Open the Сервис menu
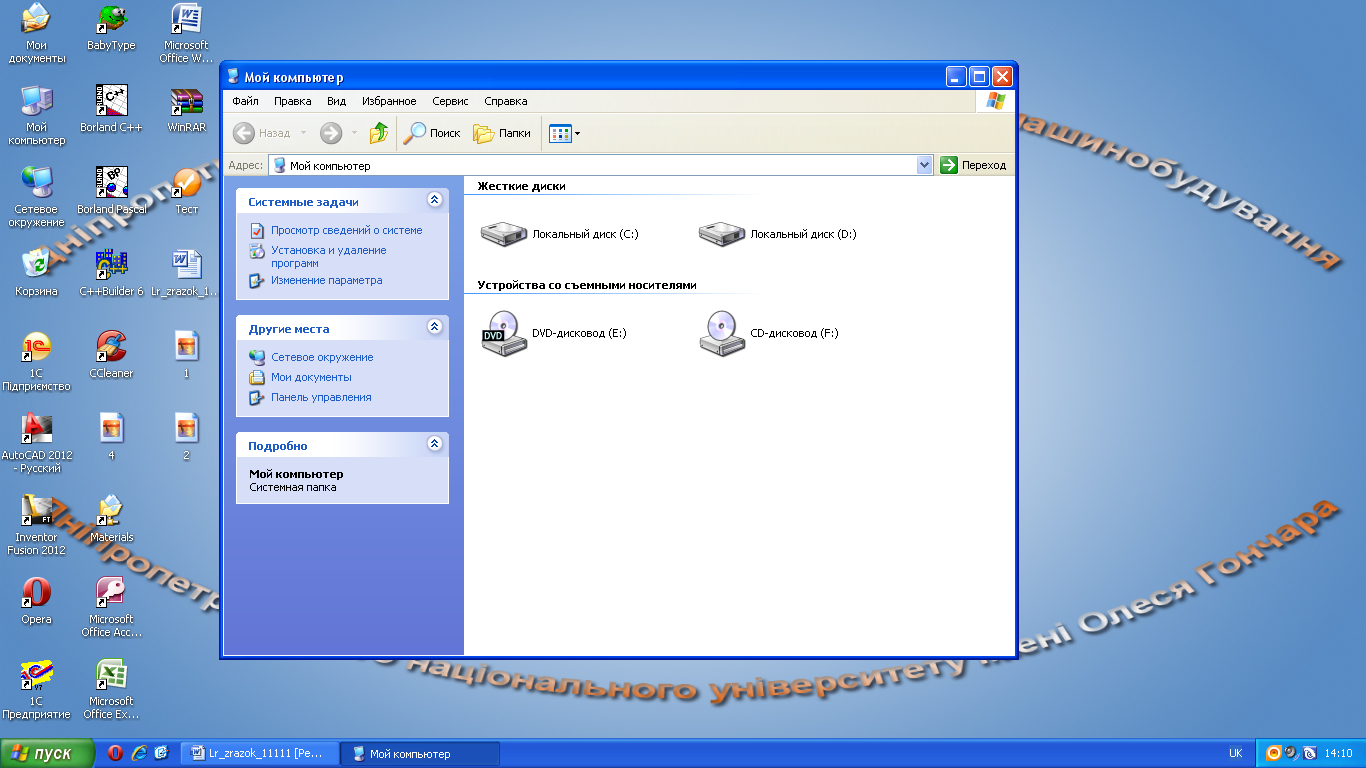 450,101
